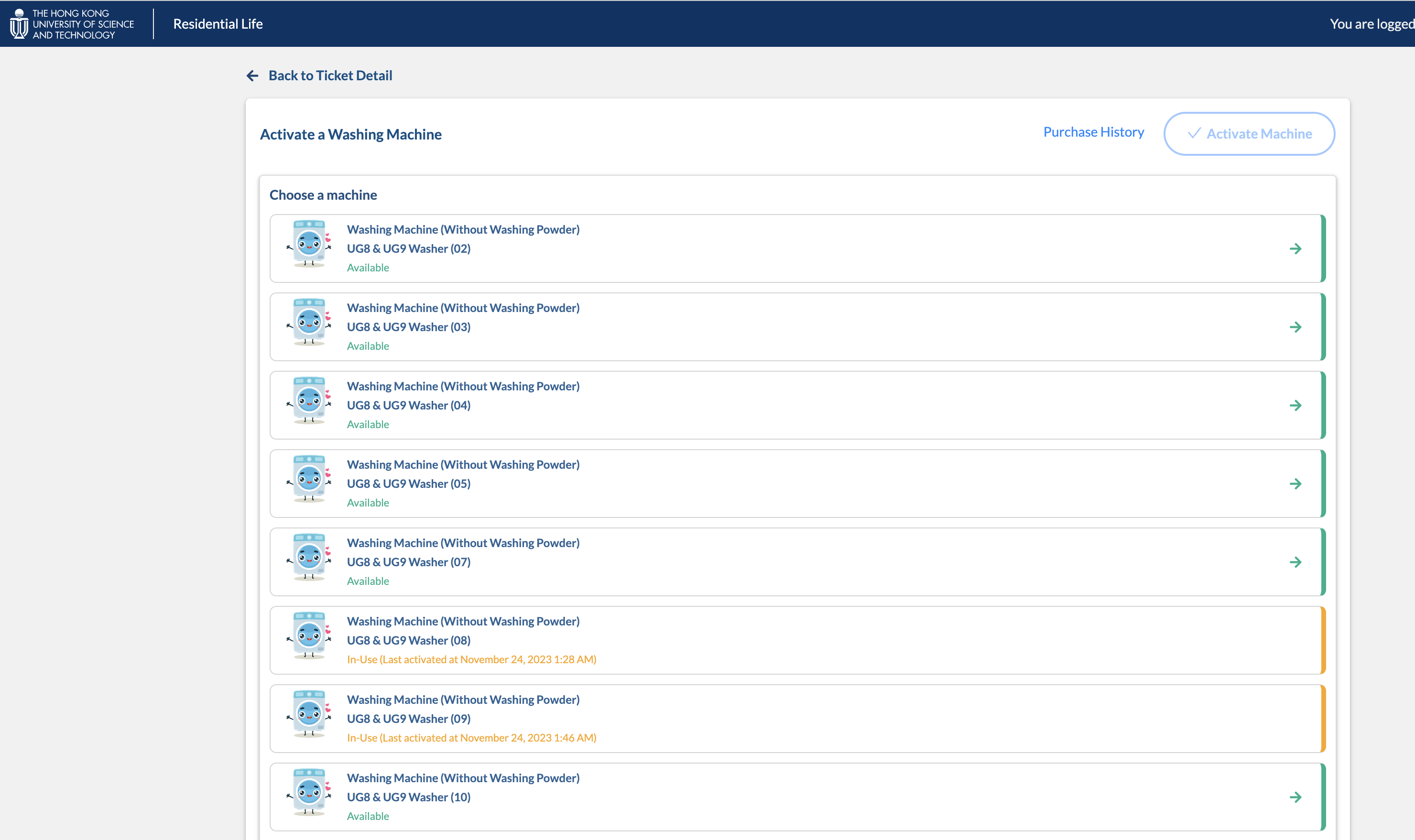Click the green arrow for Washer (04)
Viewport: 1415px width, 840px height.
click(1296, 405)
